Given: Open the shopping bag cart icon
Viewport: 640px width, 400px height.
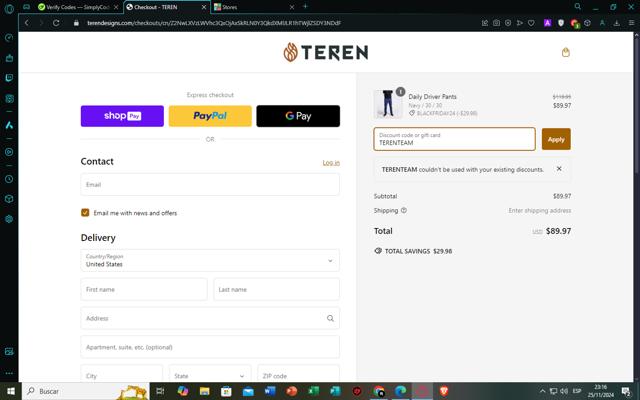Looking at the screenshot, I should [x=565, y=52].
